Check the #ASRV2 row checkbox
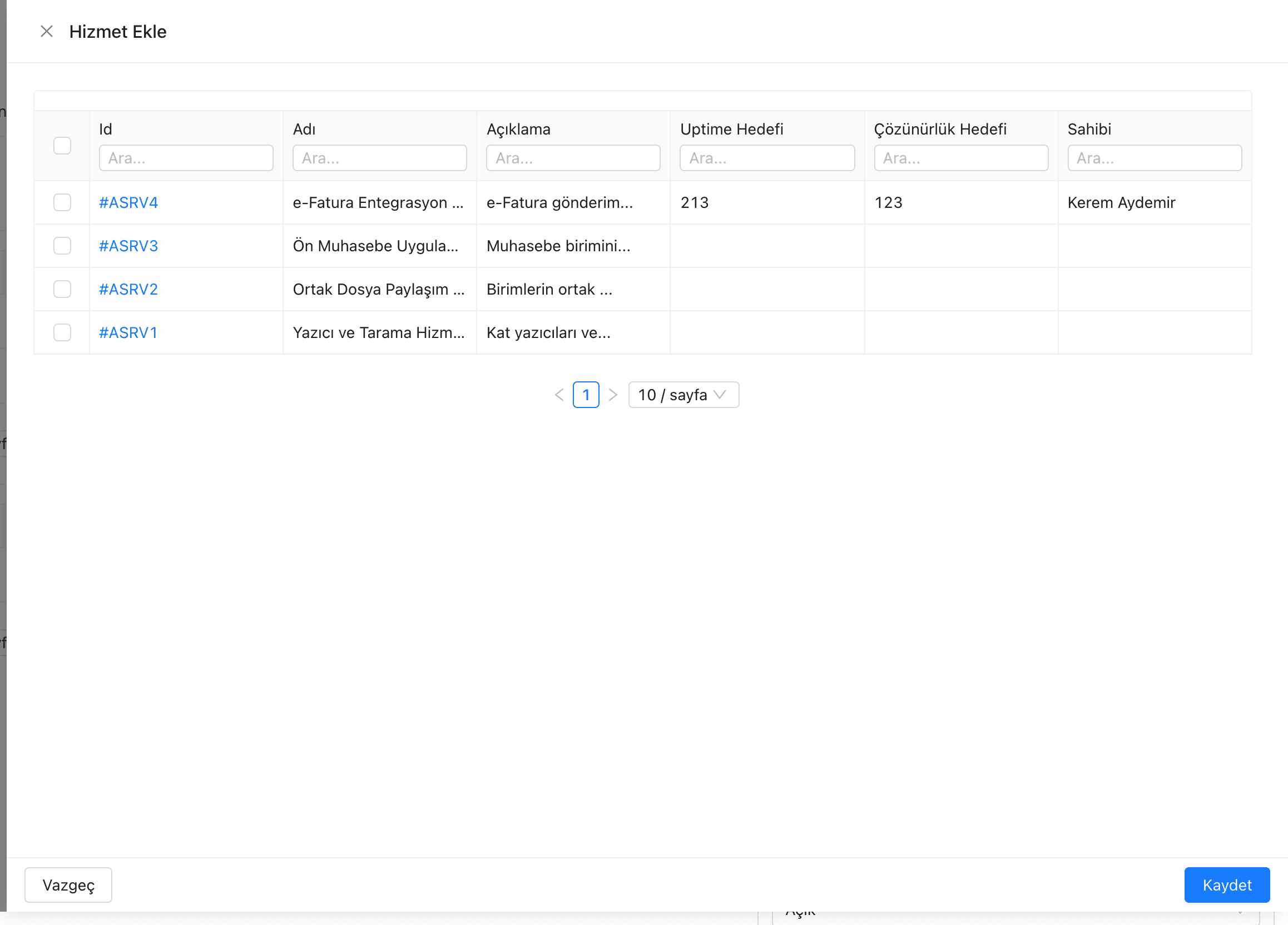This screenshot has width=1288, height=925. coord(62,290)
